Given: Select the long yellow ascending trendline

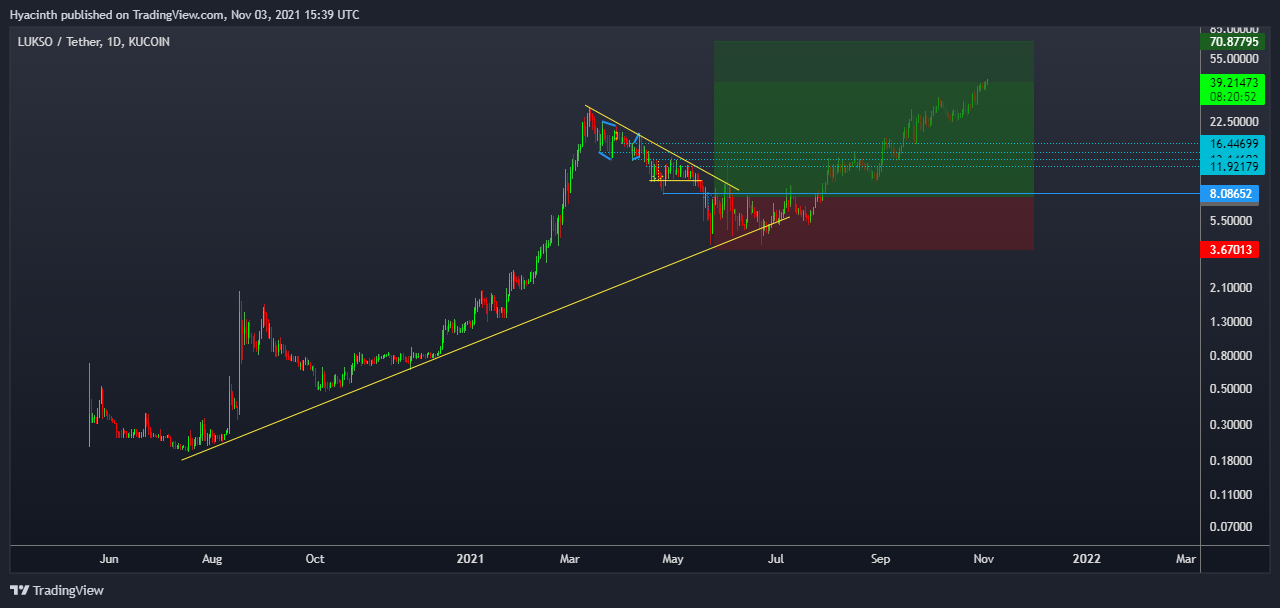Looking at the screenshot, I should click(486, 337).
